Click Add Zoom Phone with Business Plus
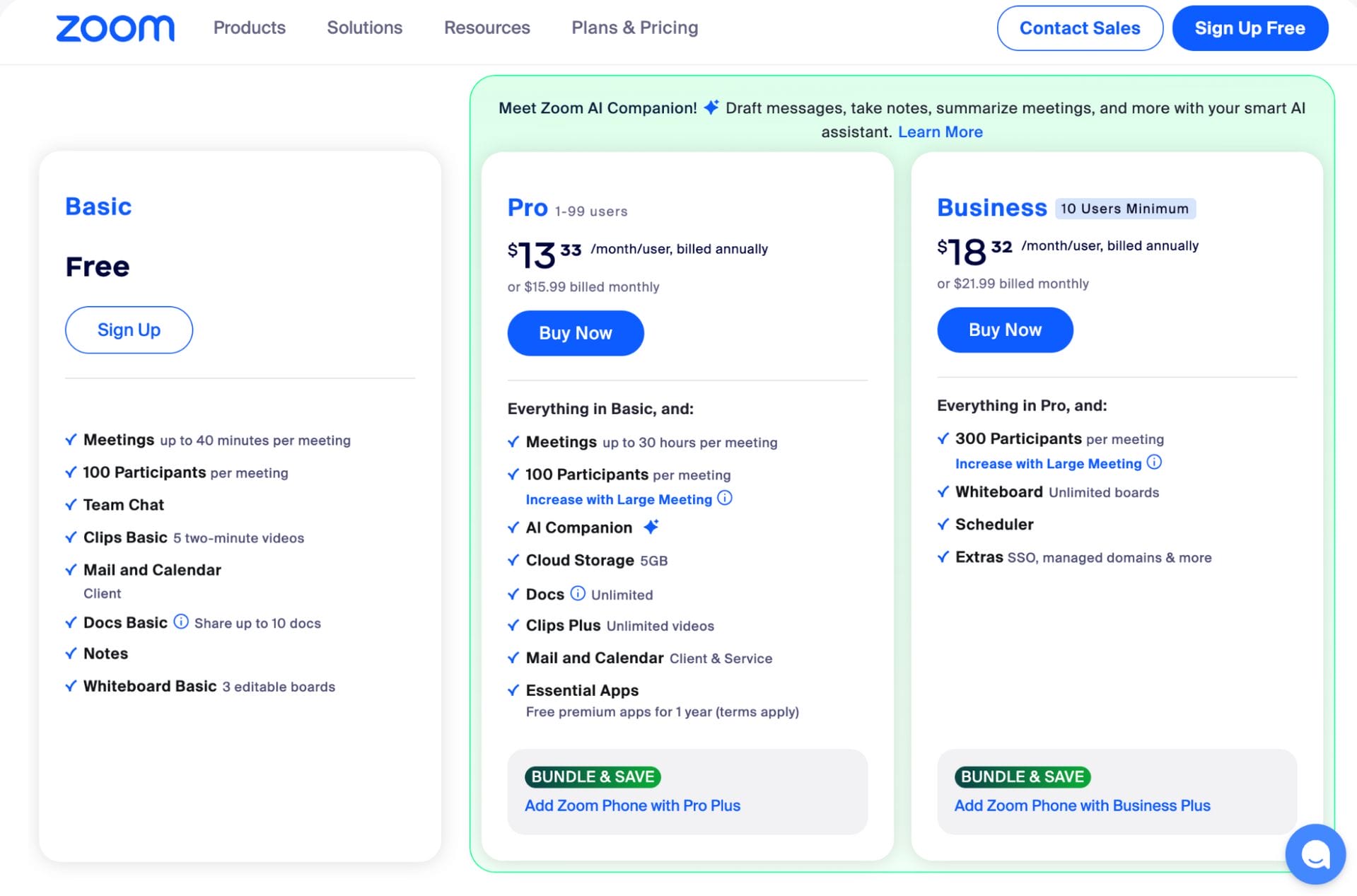This screenshot has width=1357, height=896. click(x=1082, y=805)
